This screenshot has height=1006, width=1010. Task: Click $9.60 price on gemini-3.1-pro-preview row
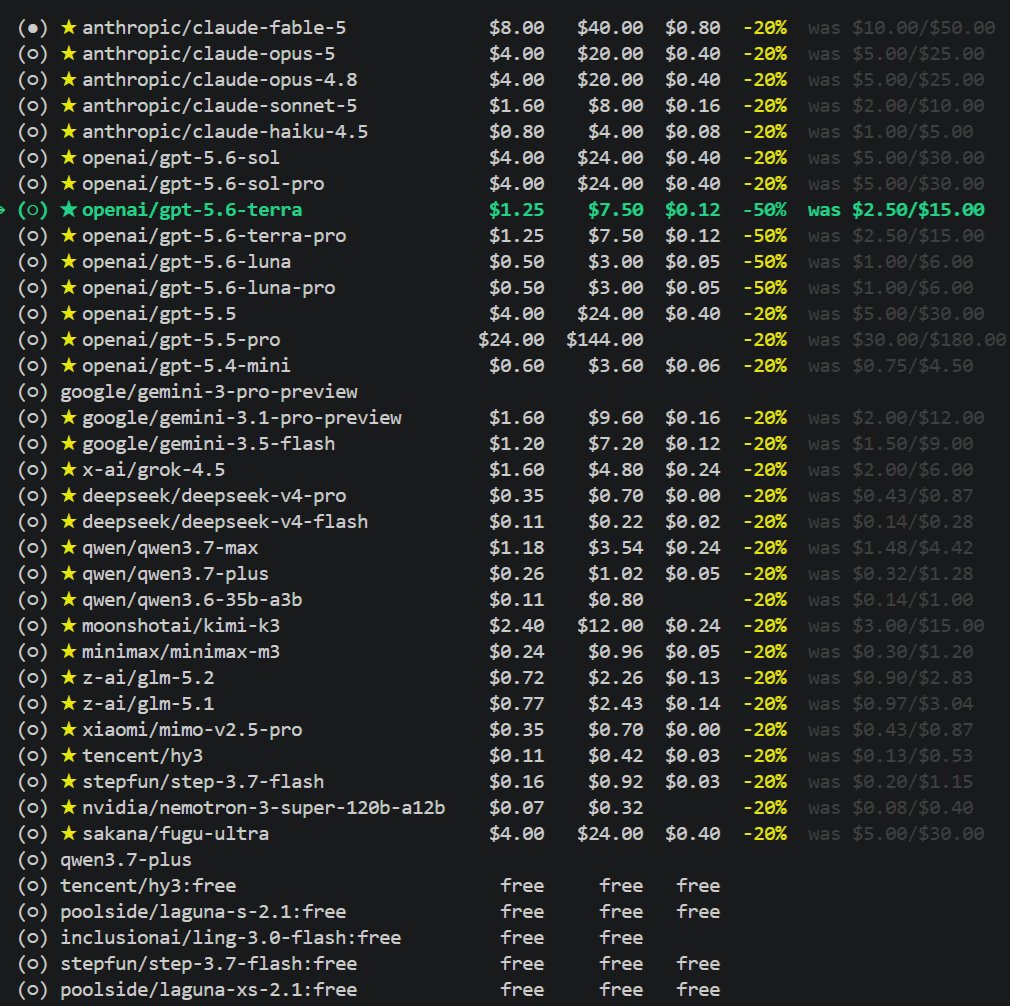coord(615,417)
